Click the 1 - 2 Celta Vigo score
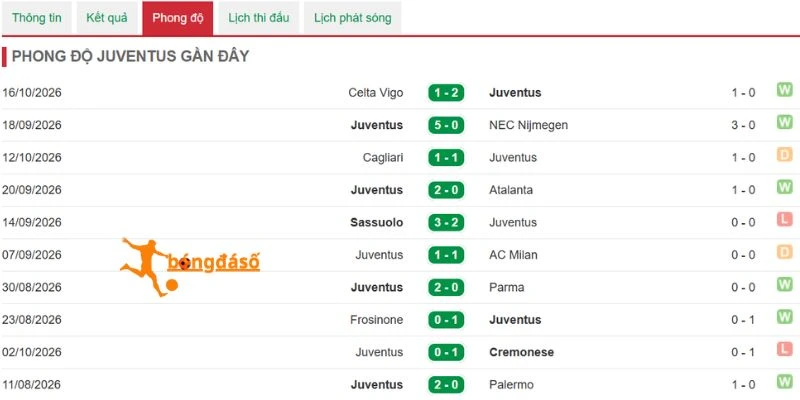Viewport: 800px width, 400px height. [x=446, y=93]
